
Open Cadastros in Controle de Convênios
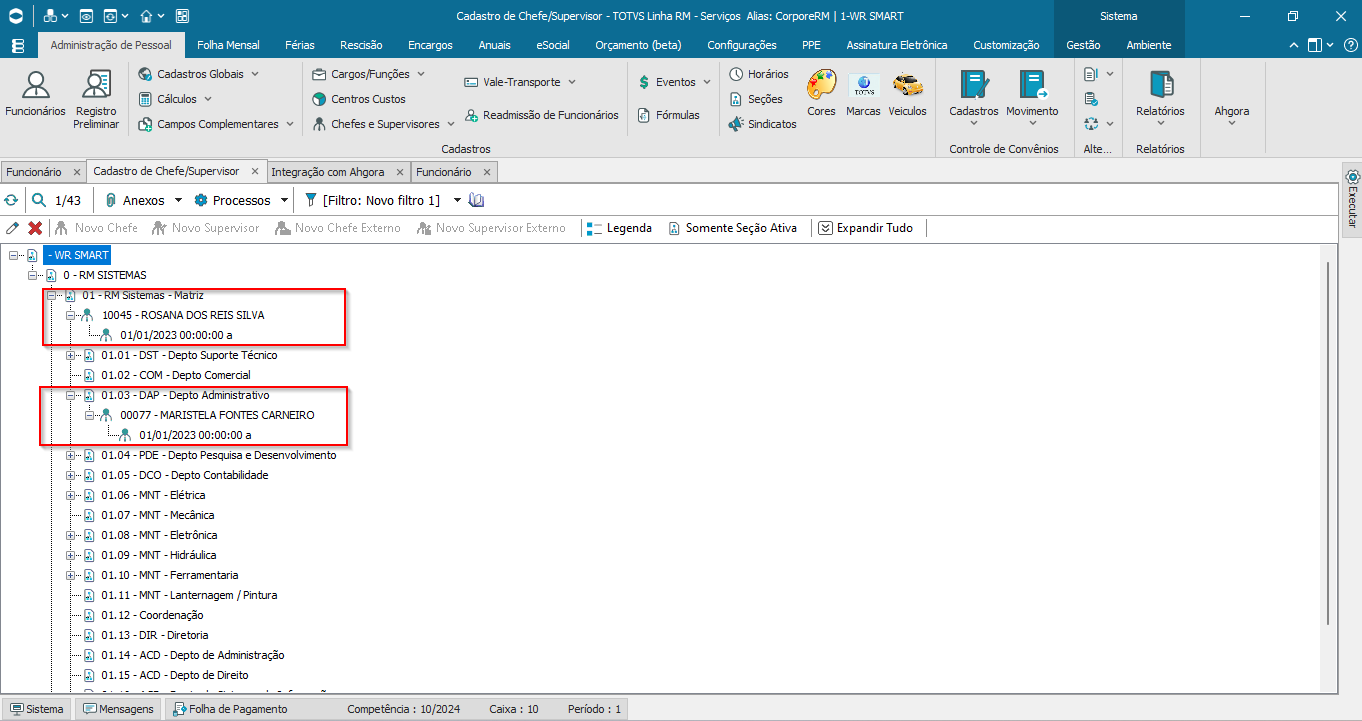tap(974, 99)
